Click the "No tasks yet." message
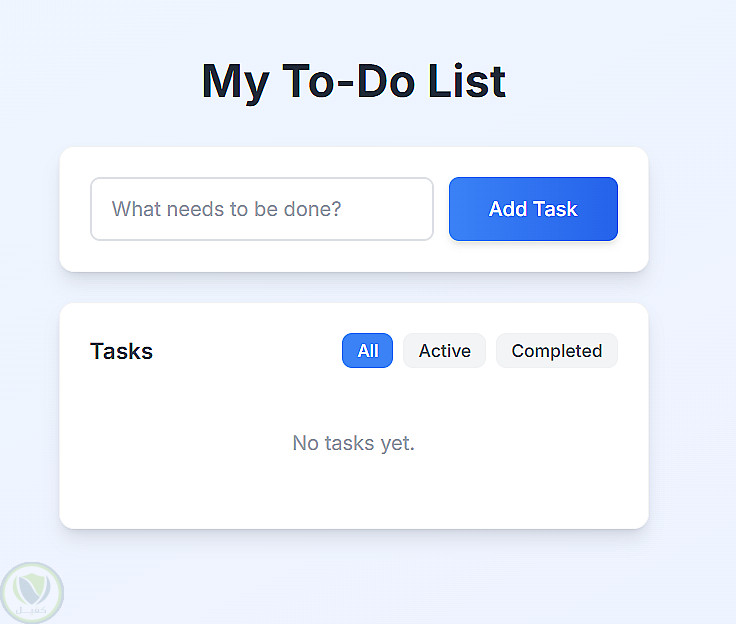 pos(353,443)
